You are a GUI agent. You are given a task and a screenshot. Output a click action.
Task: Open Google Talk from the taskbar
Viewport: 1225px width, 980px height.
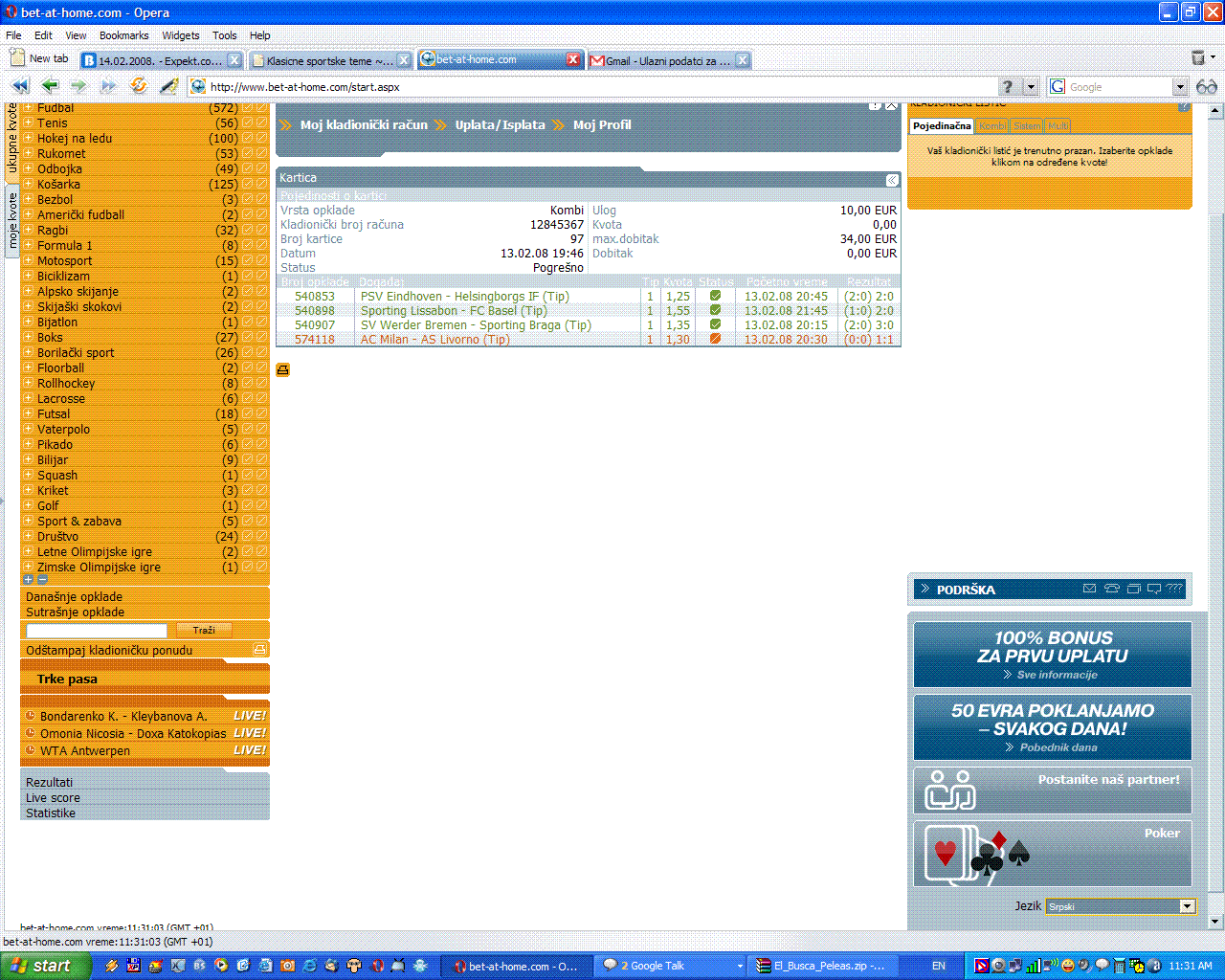[671, 966]
